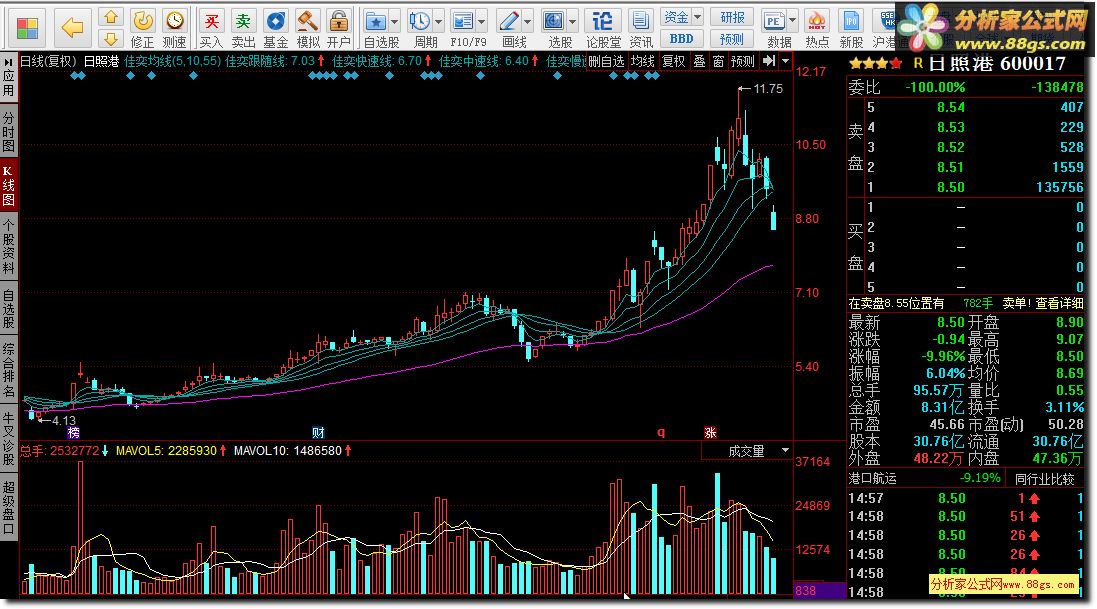Screen dimensions: 1097x609
Task: Switch to 综合排名 sidebar tab
Action: (8, 370)
